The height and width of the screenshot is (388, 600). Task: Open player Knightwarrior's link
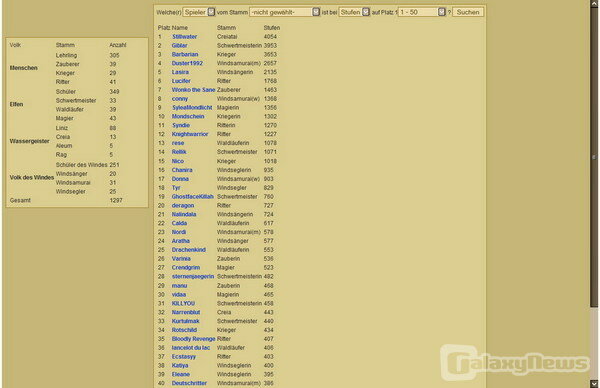click(x=190, y=134)
